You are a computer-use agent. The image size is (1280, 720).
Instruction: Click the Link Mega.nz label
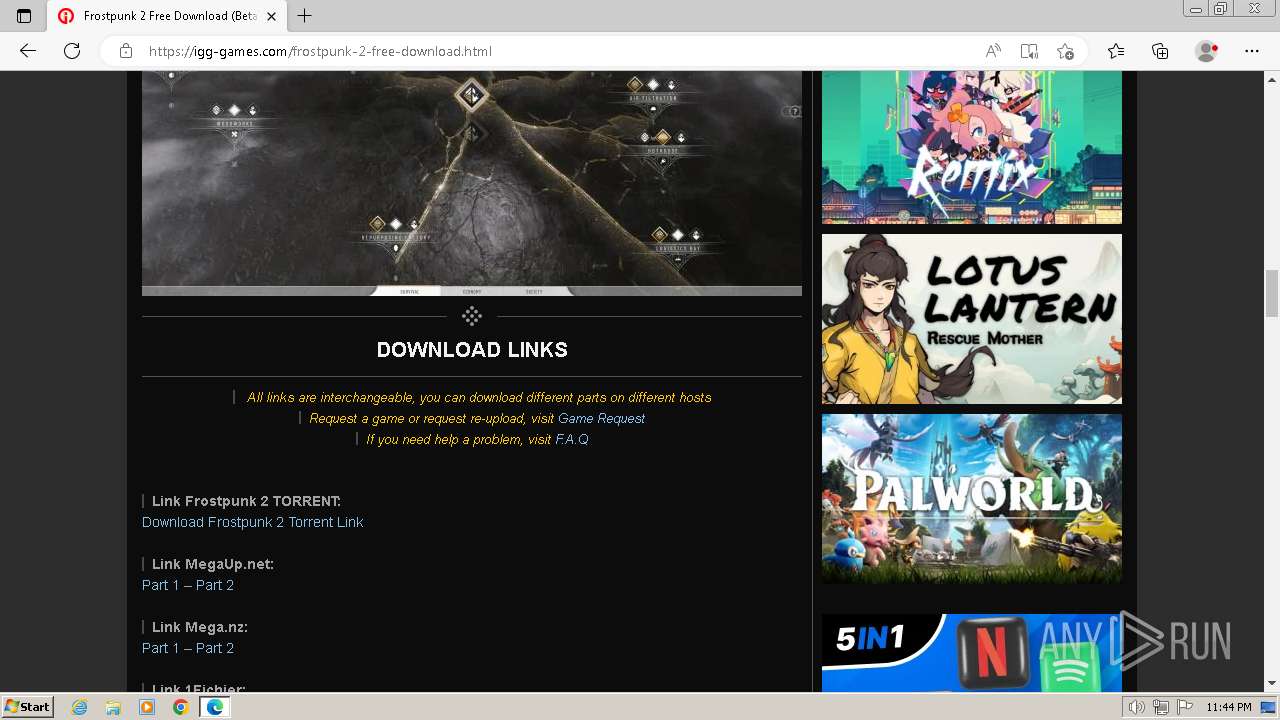[200, 627]
